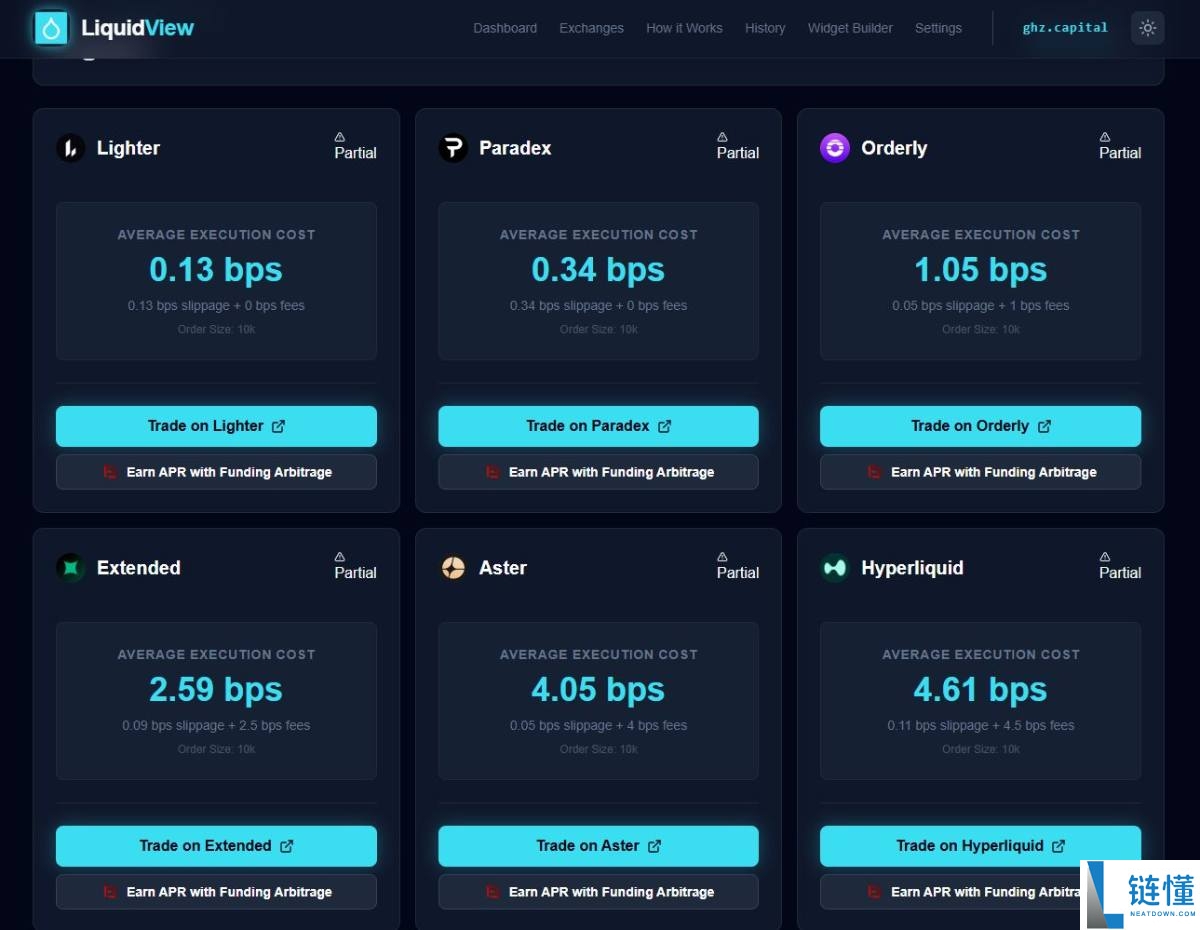Click the ghz.capital link in header
Screen dimensions: 1200x930
click(x=1065, y=28)
